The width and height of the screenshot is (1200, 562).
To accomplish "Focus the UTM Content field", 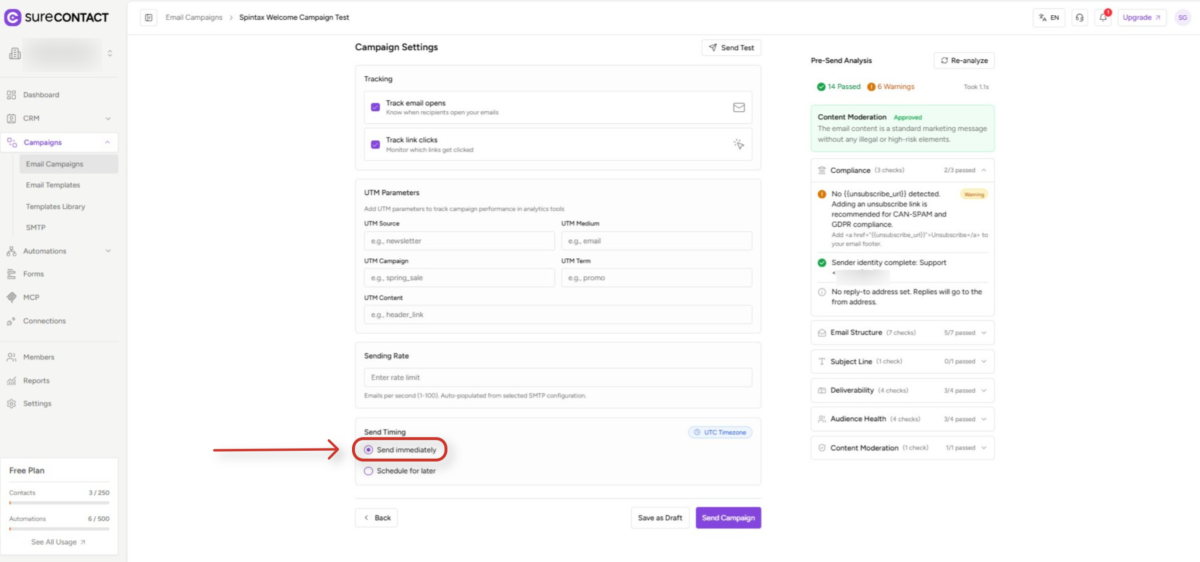I will coord(558,315).
